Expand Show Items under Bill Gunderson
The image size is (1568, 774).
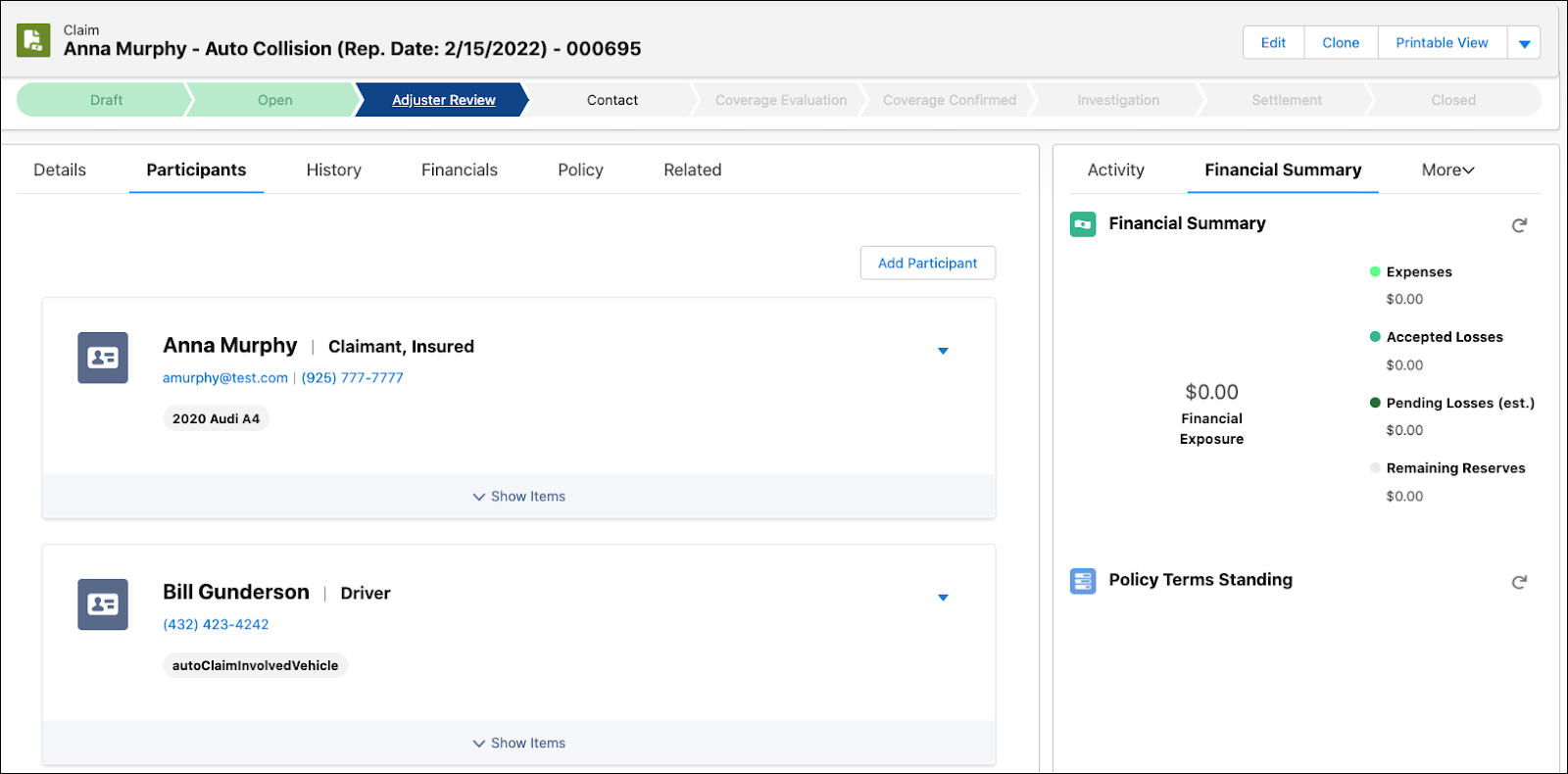[519, 744]
